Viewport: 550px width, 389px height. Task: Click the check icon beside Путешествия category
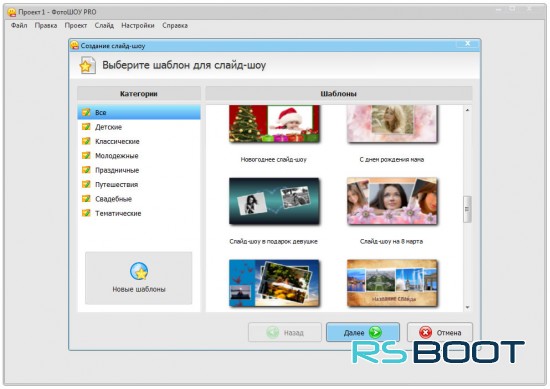[x=86, y=184]
